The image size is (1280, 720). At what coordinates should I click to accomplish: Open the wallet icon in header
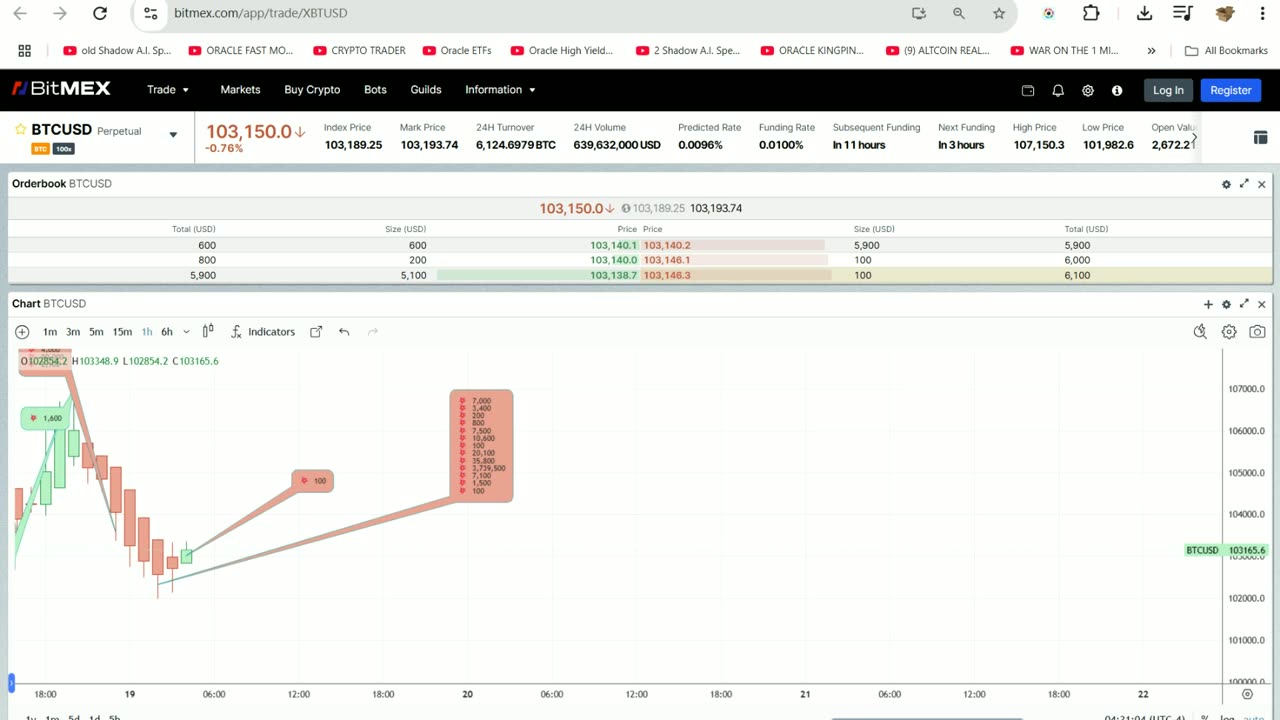click(x=1028, y=90)
